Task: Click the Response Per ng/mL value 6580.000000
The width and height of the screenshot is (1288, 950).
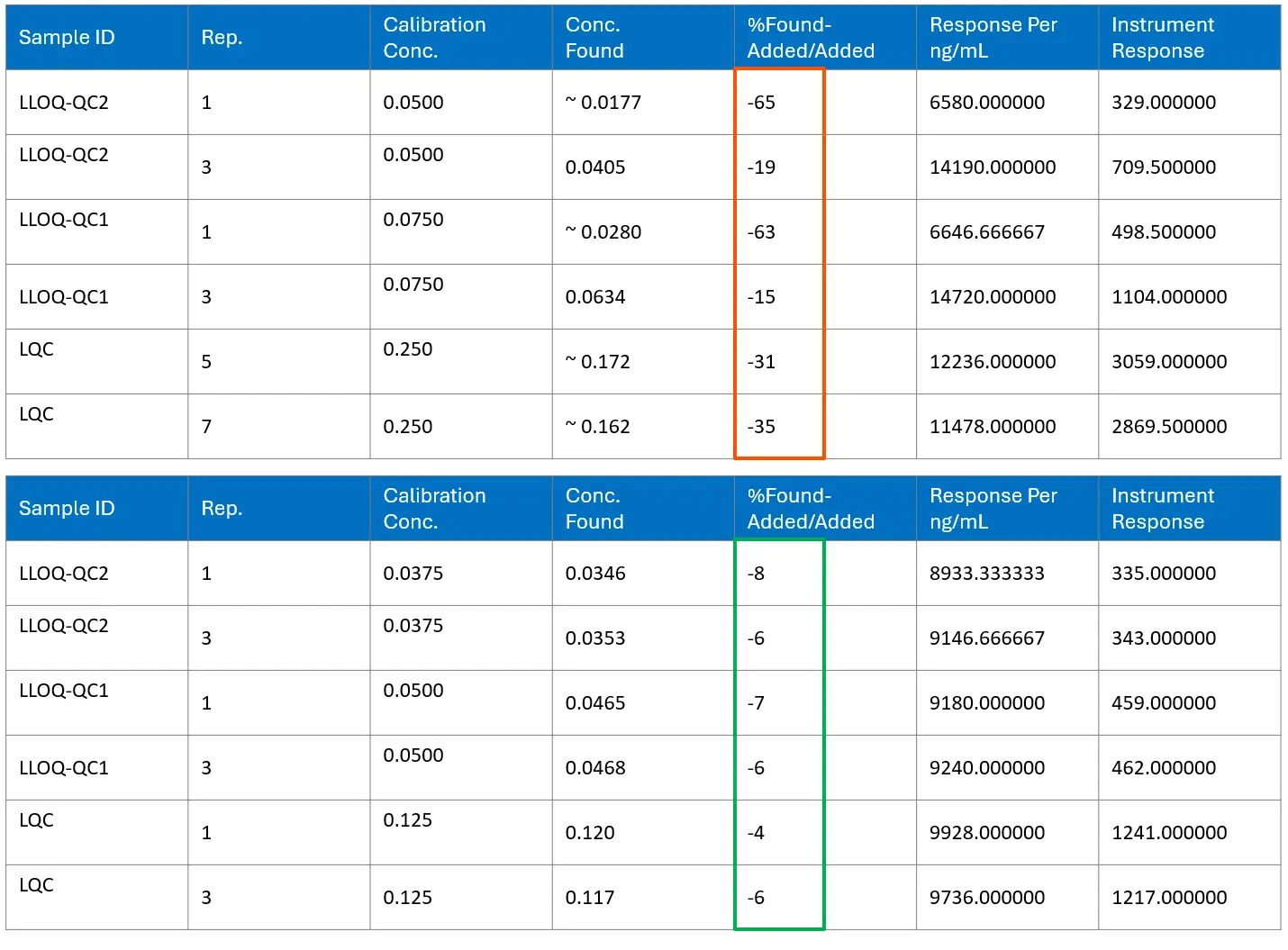Action: [x=986, y=103]
